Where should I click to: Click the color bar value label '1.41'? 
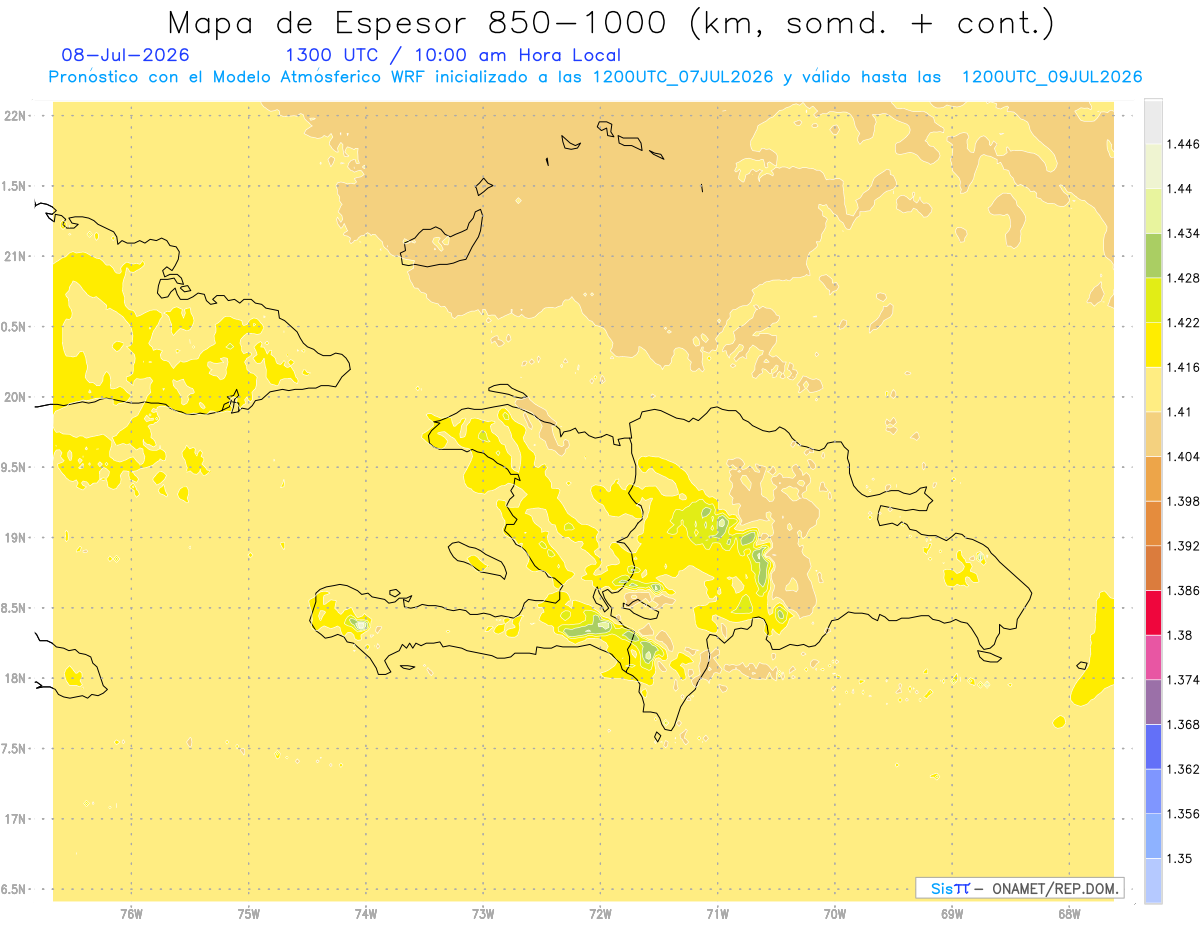point(1179,412)
